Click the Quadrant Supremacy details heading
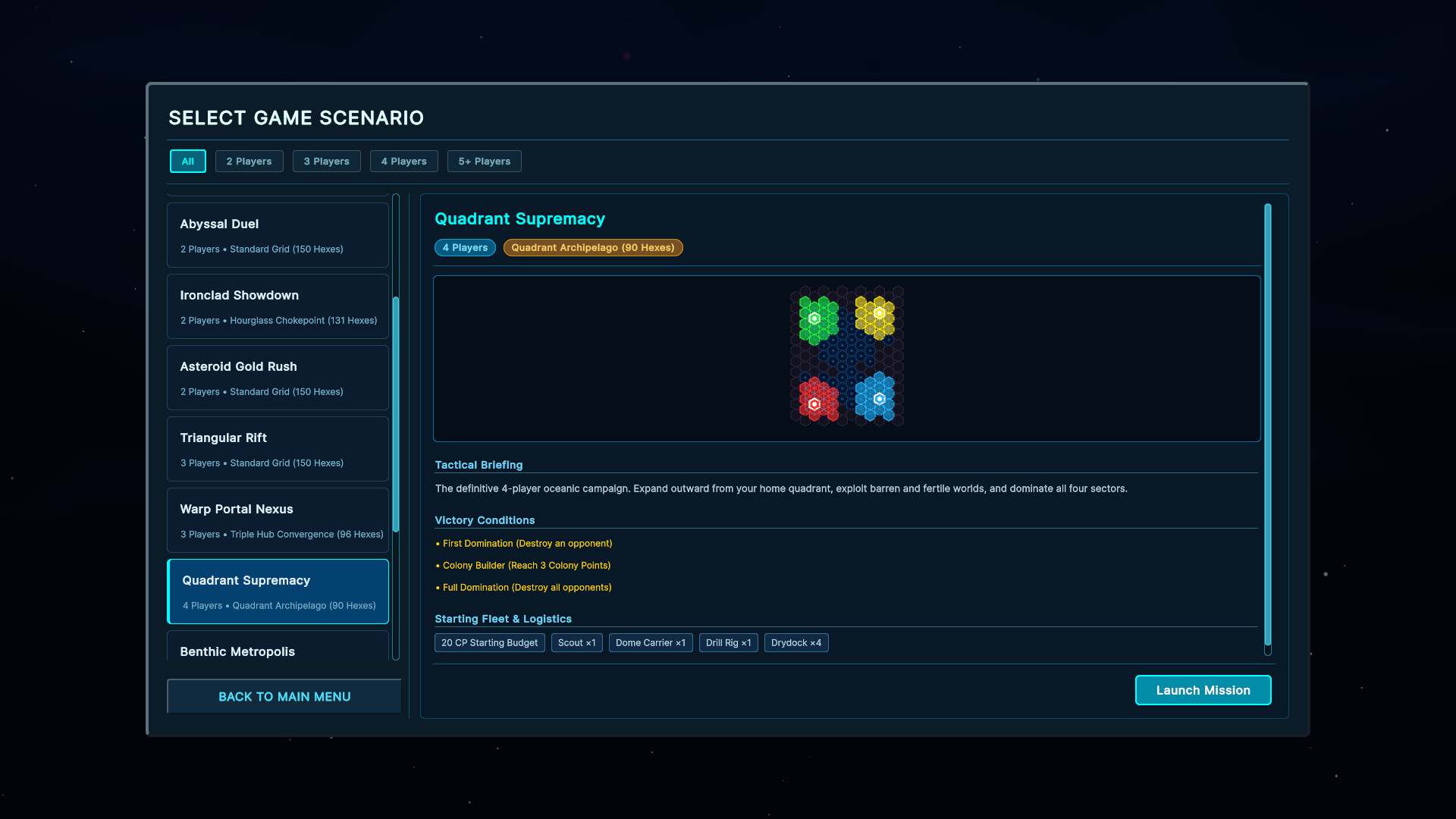The width and height of the screenshot is (1456, 819). tap(519, 219)
